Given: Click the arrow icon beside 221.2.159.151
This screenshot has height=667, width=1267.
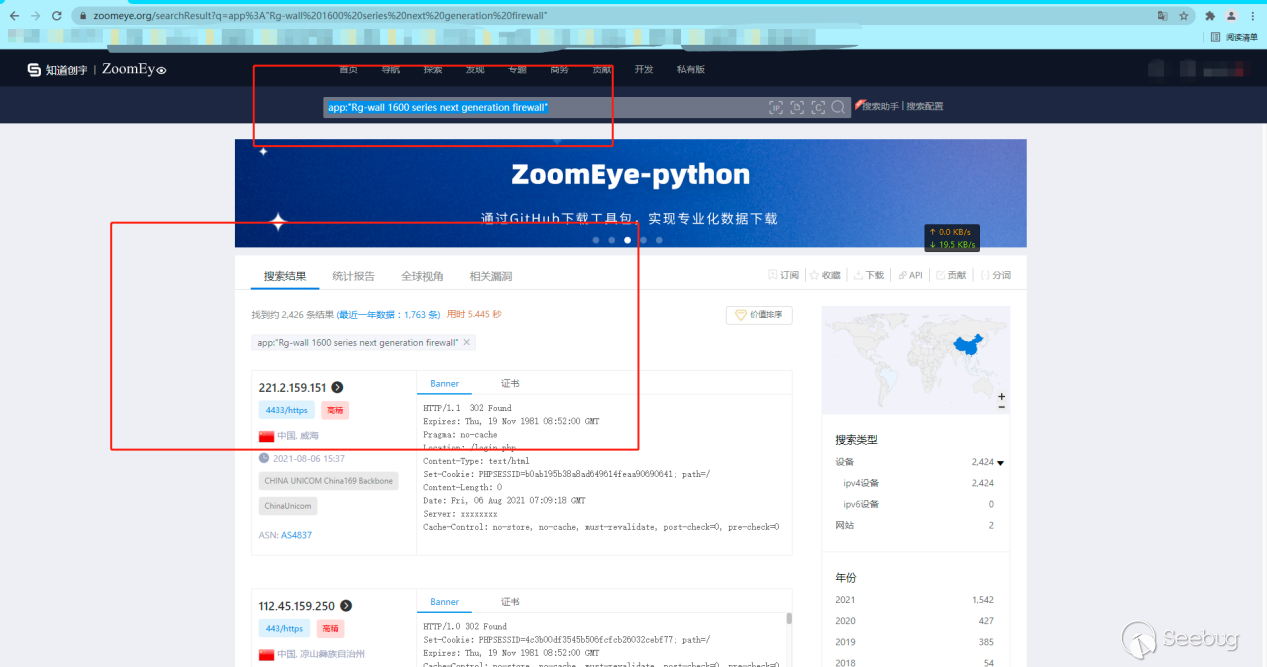Looking at the screenshot, I should point(337,388).
